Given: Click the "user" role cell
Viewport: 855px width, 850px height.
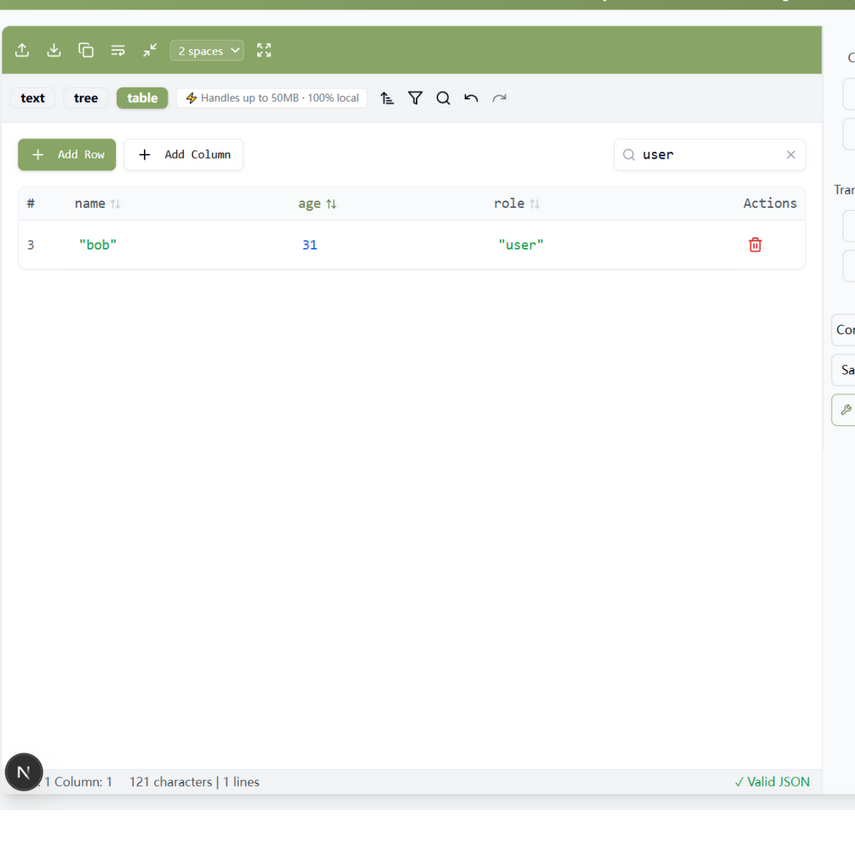Looking at the screenshot, I should tap(521, 245).
